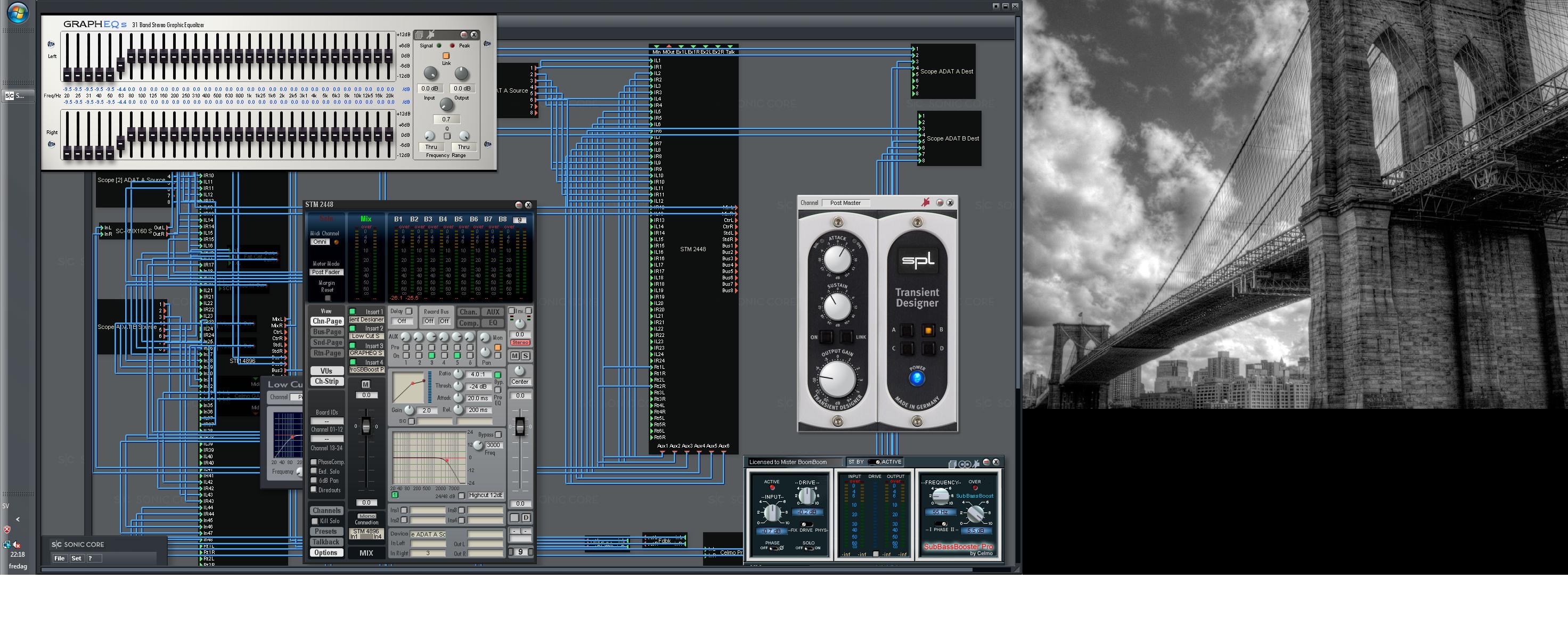Image resolution: width=1568 pixels, height=628 pixels.
Task: Click the Talkback button
Action: (x=326, y=542)
